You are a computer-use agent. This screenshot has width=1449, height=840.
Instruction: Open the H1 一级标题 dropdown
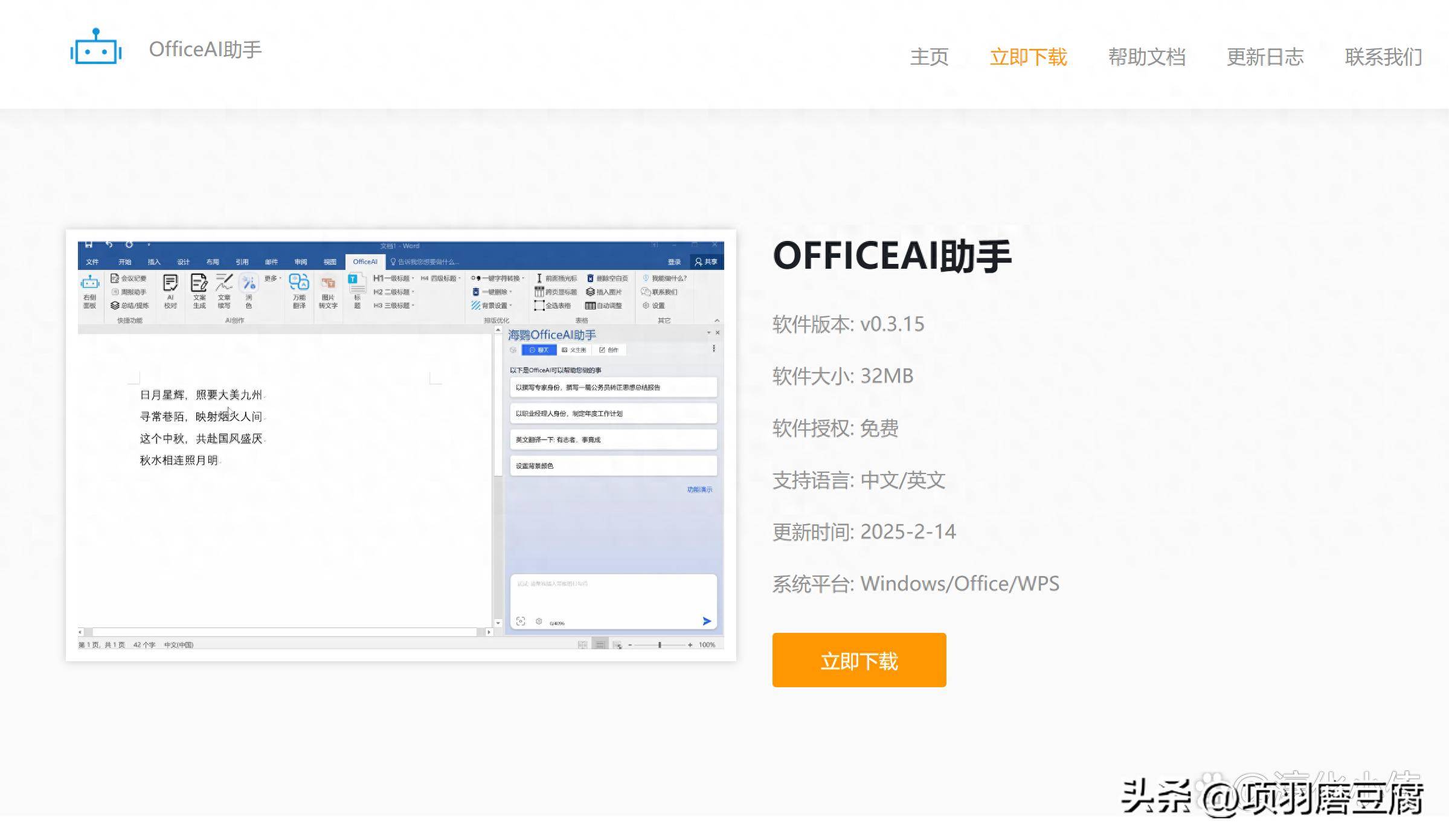pos(394,278)
